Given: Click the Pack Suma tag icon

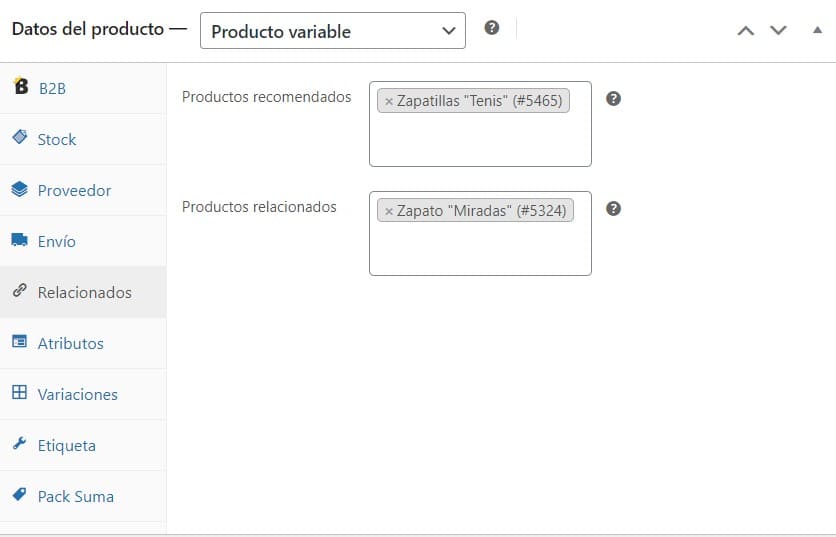Looking at the screenshot, I should [x=19, y=494].
